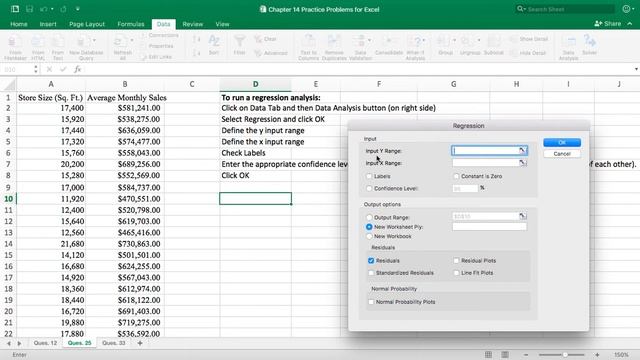Click the Share button
The height and width of the screenshot is (360, 640).
click(608, 24)
